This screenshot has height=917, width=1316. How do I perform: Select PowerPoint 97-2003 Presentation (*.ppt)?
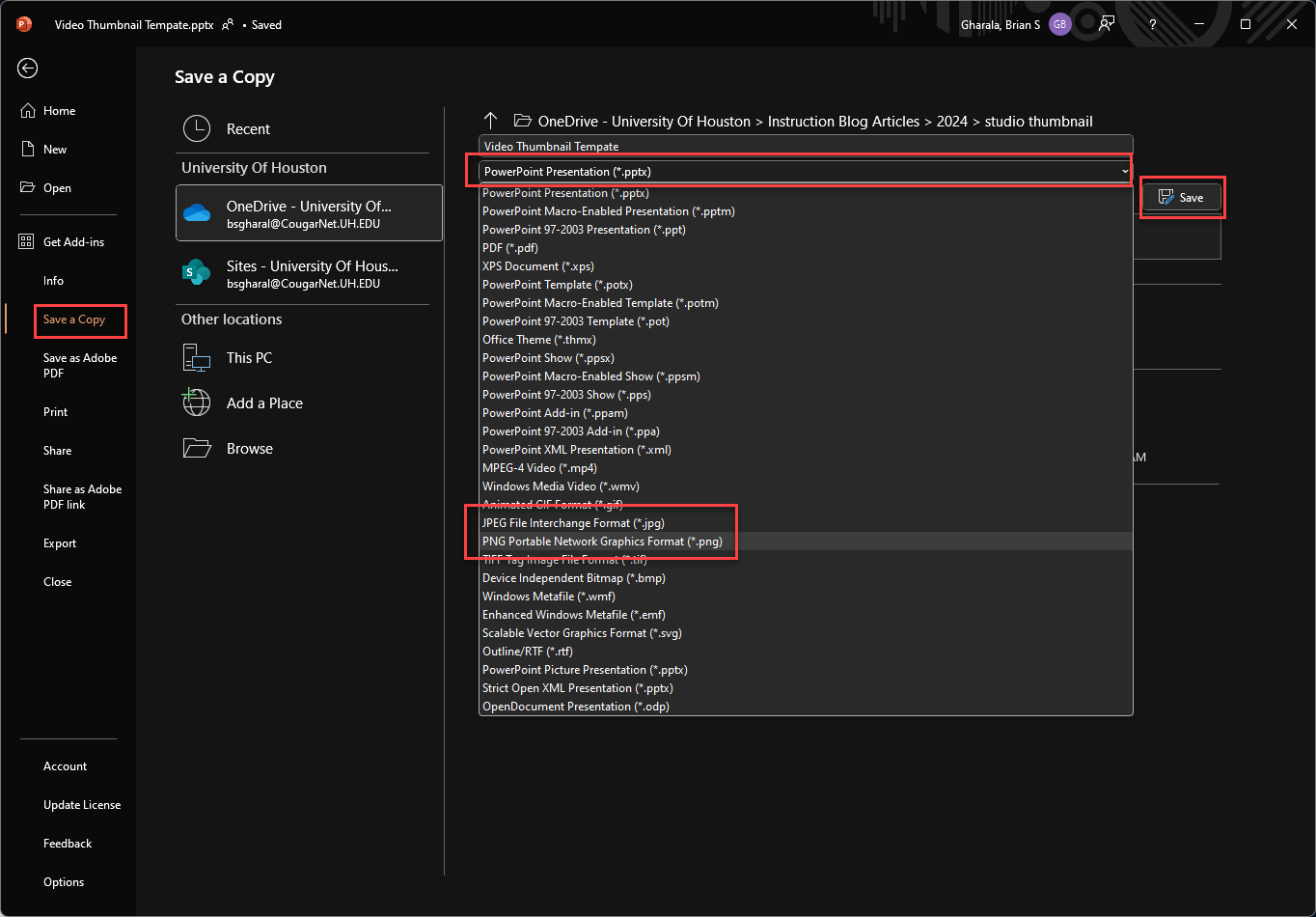806,230
